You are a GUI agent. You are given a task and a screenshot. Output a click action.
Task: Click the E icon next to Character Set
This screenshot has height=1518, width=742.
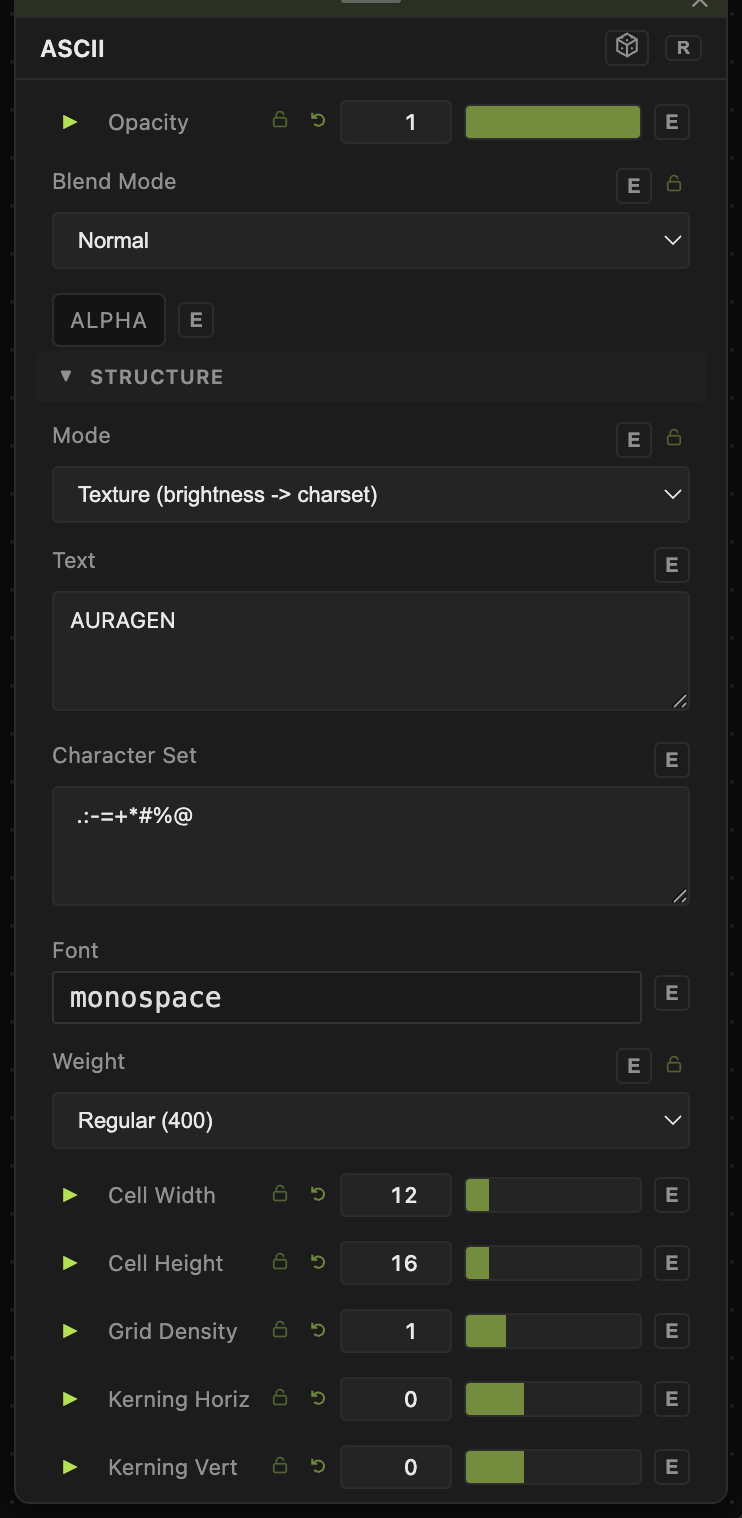672,760
